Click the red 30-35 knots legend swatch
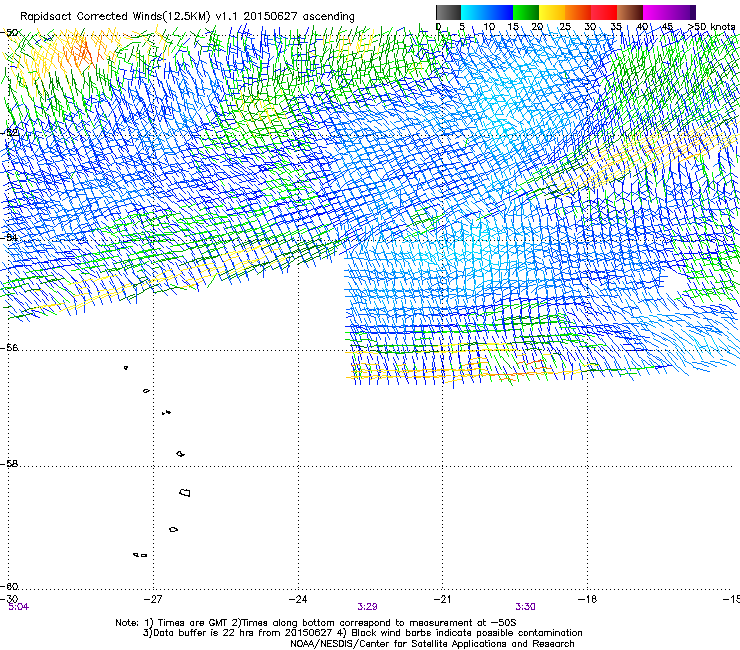740x650 pixels. [604, 12]
